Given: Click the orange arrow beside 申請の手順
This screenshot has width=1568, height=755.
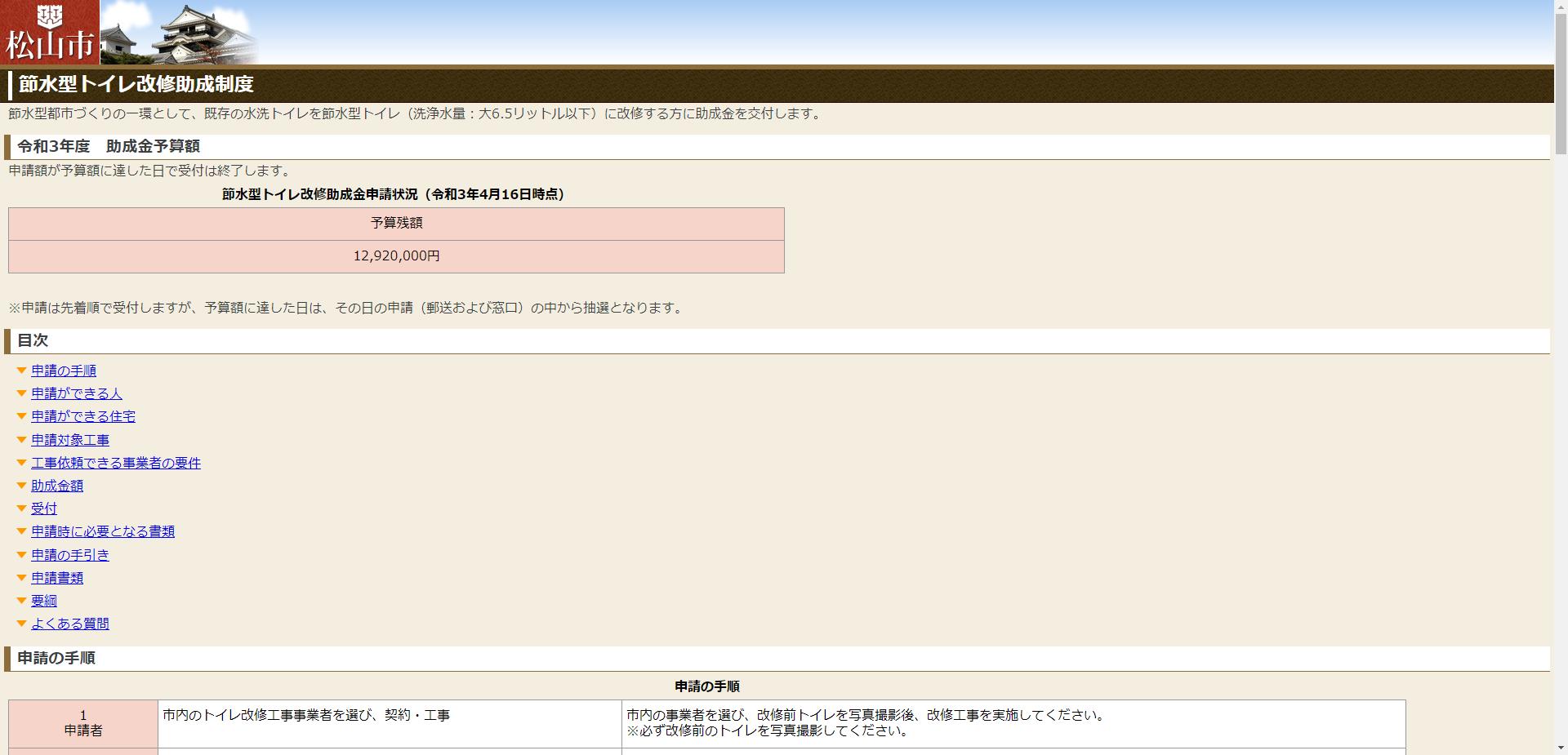Looking at the screenshot, I should (x=22, y=371).
